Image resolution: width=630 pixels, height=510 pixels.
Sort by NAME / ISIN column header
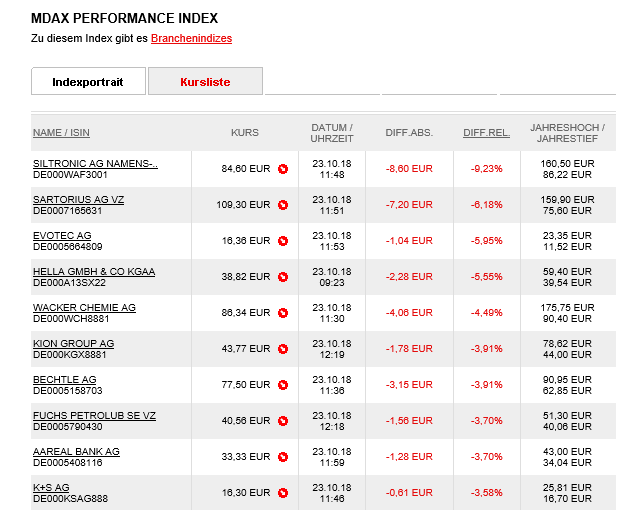coord(61,133)
